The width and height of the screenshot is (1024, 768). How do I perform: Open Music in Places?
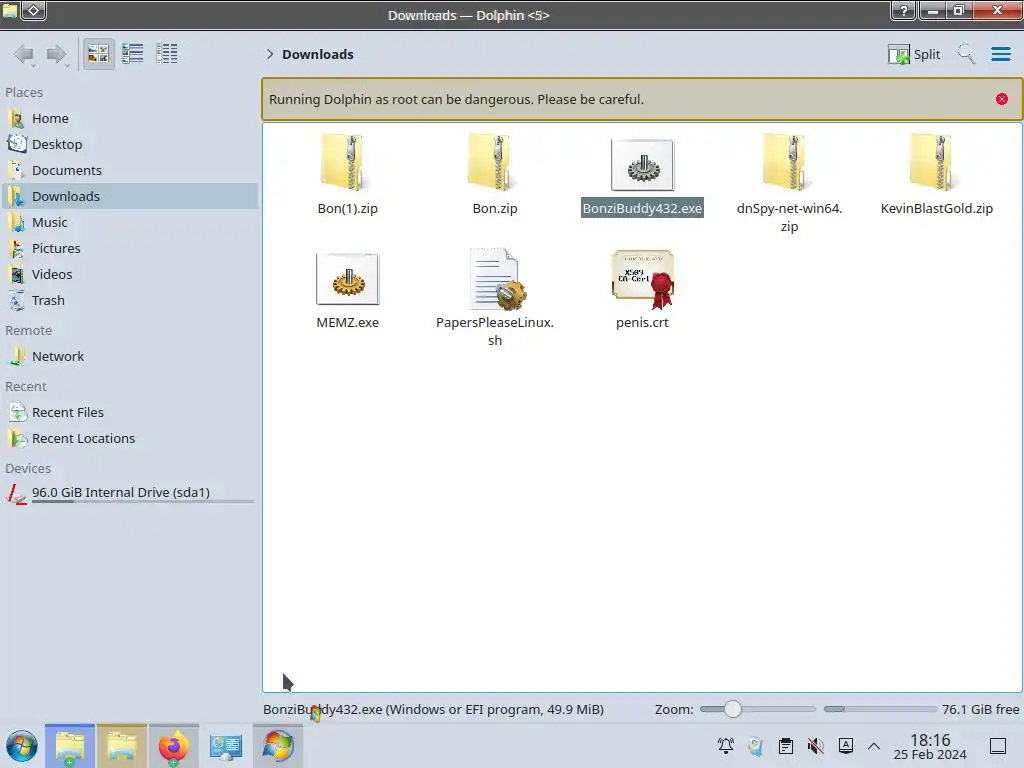point(129,223)
